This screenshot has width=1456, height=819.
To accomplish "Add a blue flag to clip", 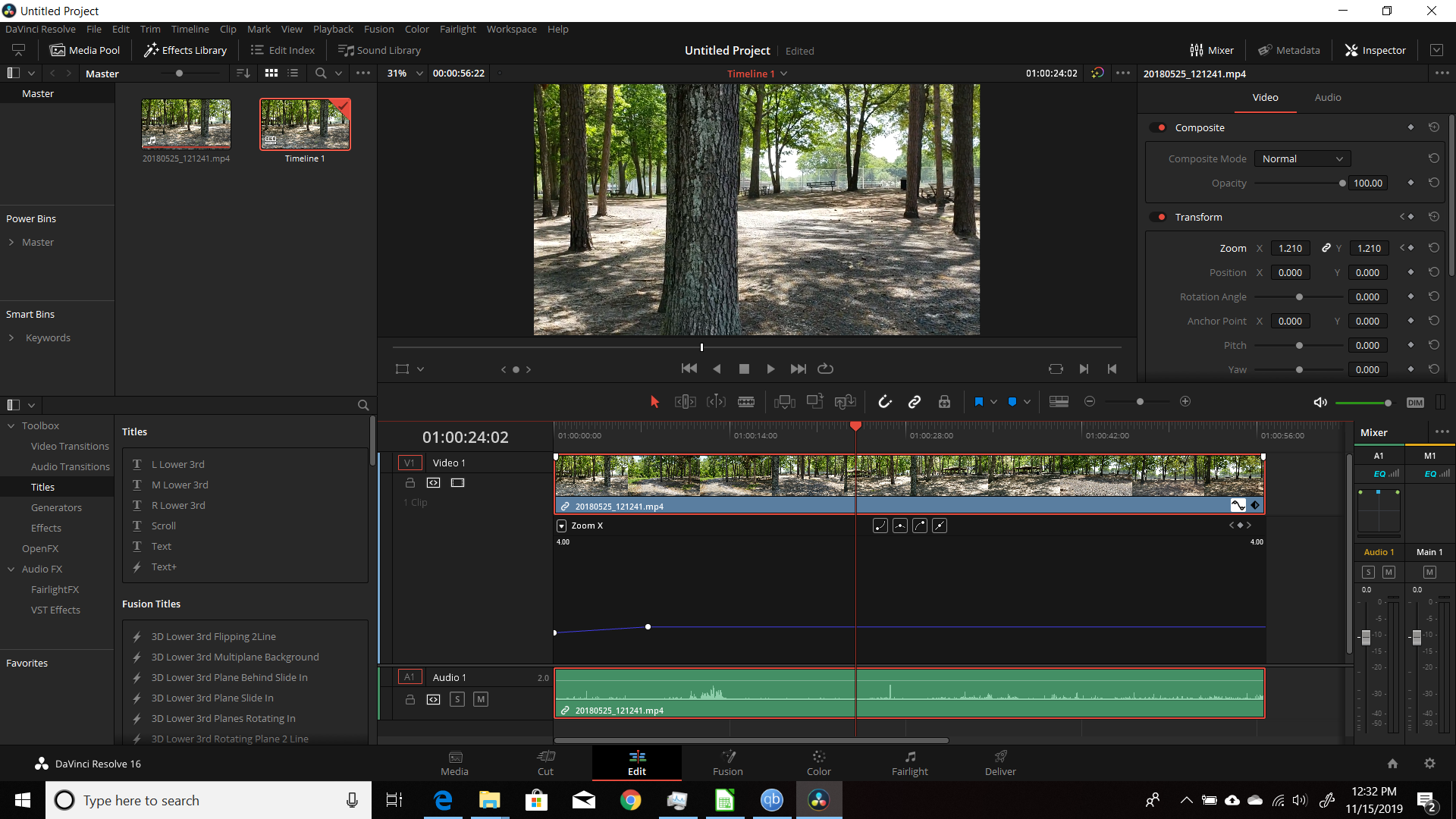I will [978, 402].
